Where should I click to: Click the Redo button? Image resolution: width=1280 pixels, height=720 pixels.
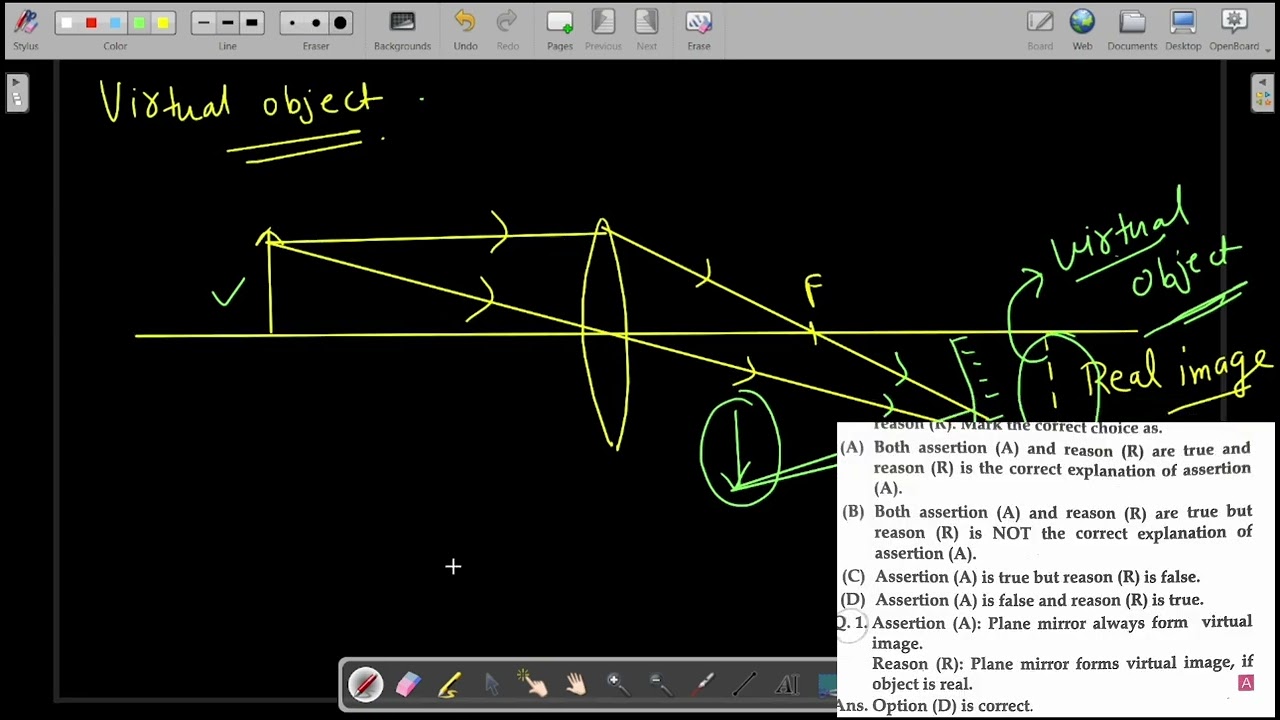point(507,29)
